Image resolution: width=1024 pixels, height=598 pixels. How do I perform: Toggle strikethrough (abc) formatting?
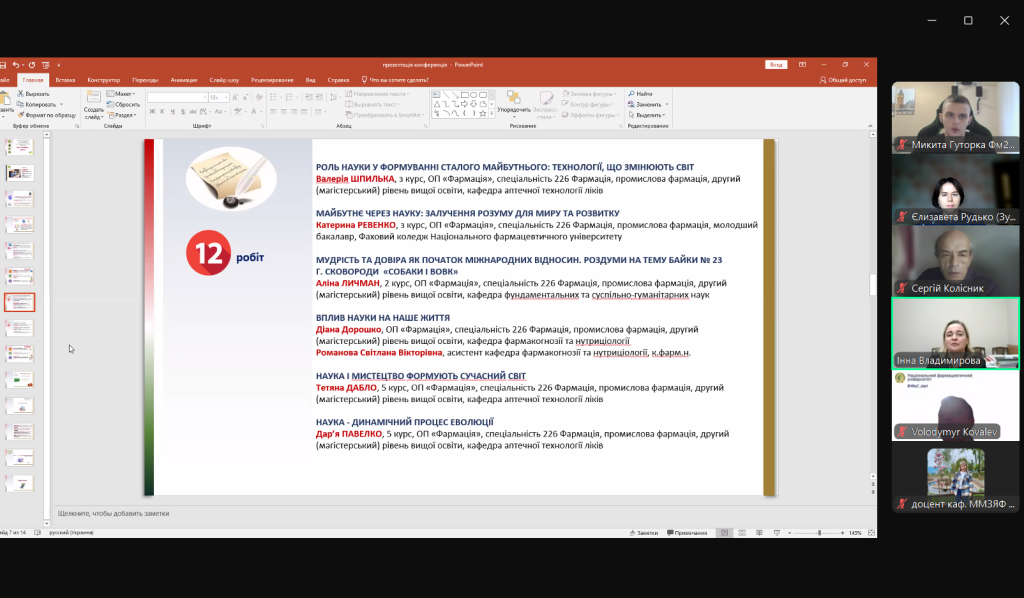tap(193, 112)
